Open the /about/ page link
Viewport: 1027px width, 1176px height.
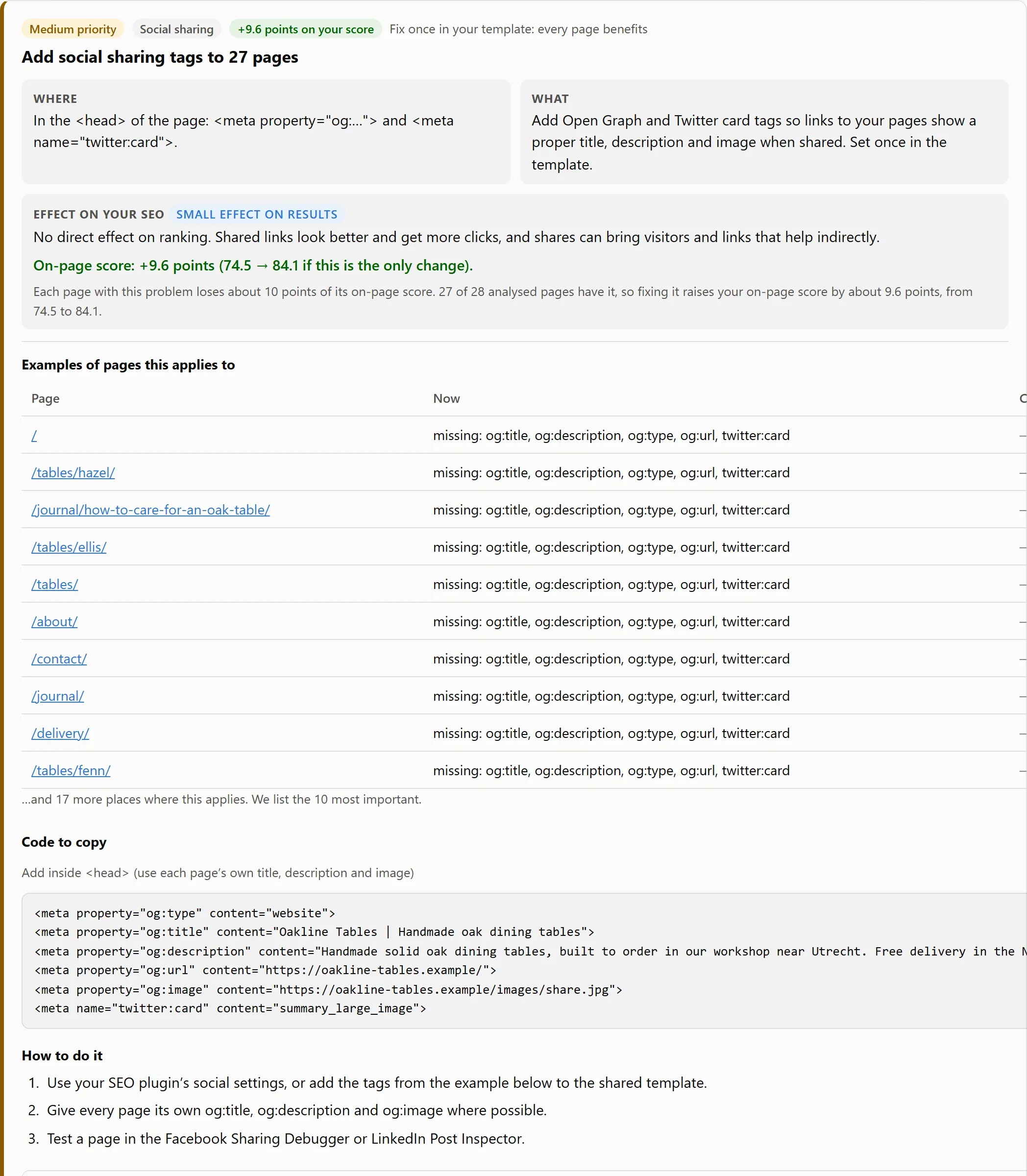click(x=54, y=622)
